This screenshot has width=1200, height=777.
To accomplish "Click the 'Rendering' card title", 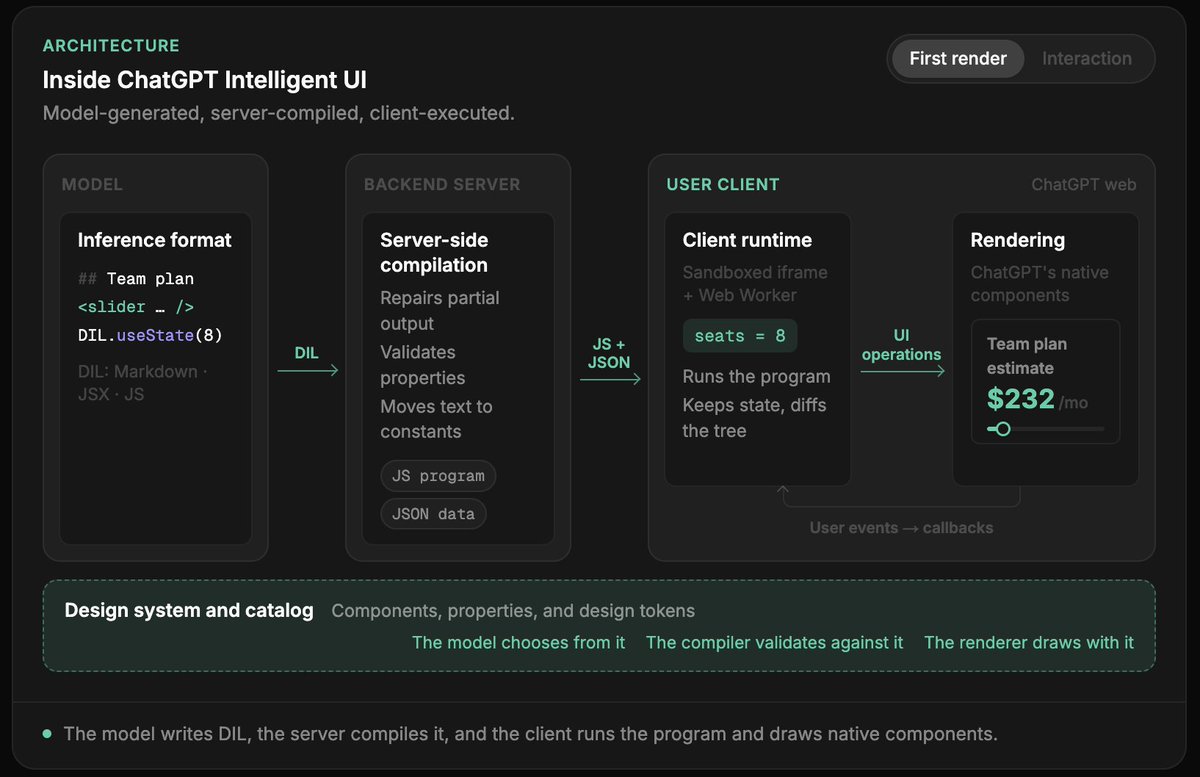I will 1018,240.
